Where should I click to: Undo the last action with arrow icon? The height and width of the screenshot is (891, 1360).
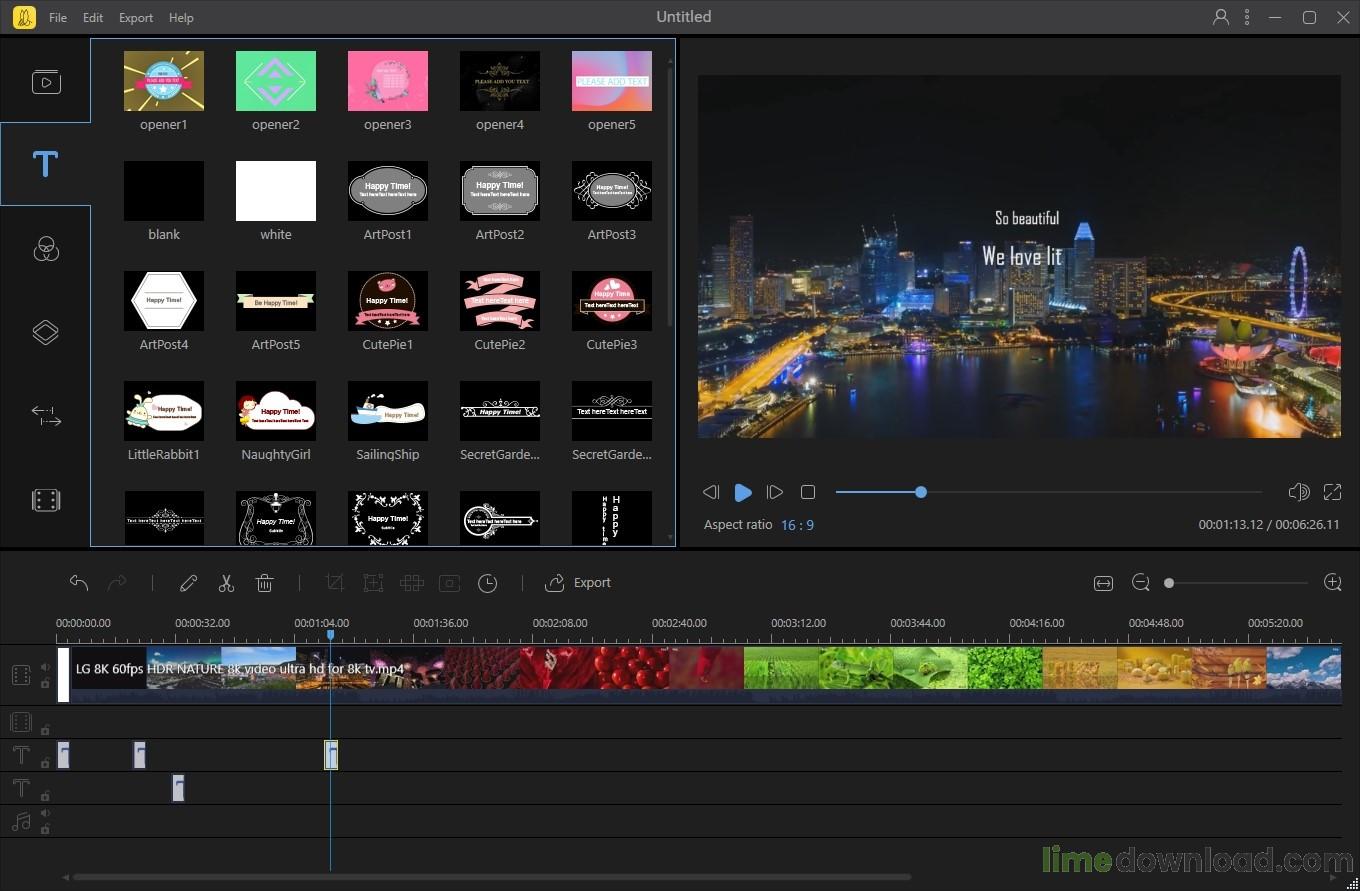point(79,583)
